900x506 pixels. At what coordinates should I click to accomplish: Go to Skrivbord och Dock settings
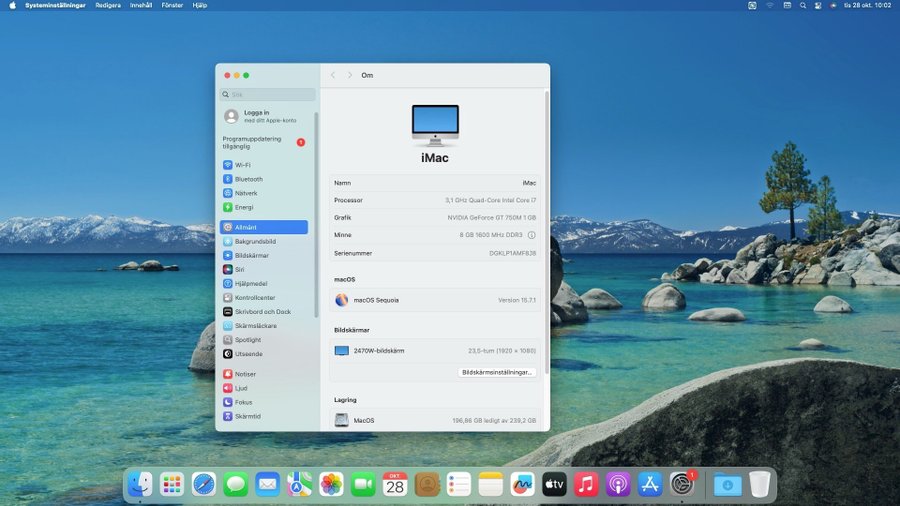coord(262,312)
